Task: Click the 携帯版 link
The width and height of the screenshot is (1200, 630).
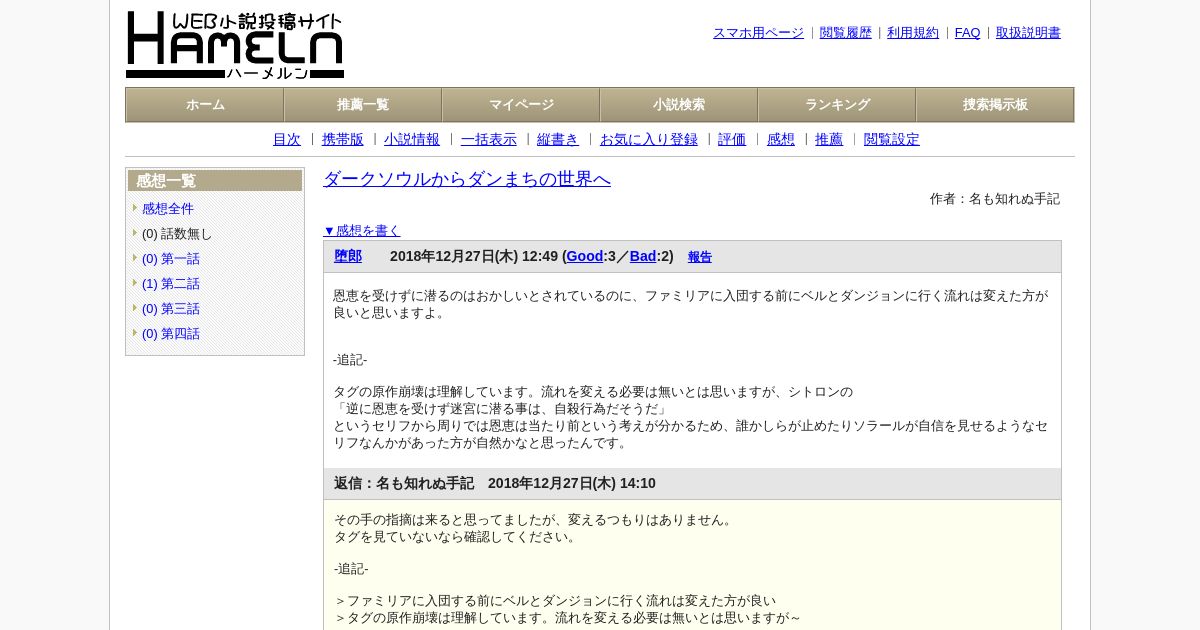Action: [x=343, y=140]
